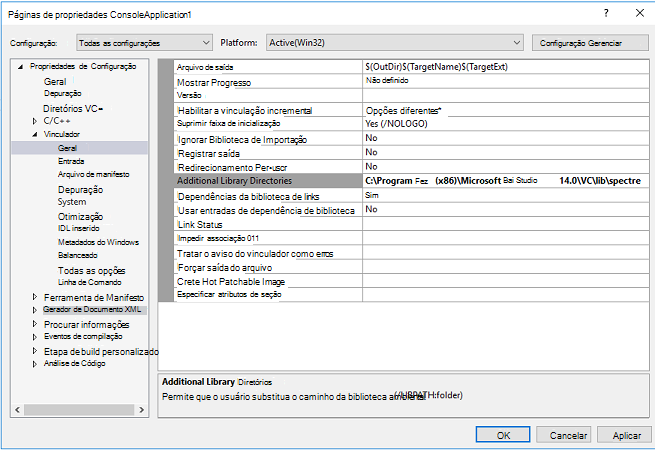Open the Configuração dropdown
The height and width of the screenshot is (450, 655).
point(145,43)
